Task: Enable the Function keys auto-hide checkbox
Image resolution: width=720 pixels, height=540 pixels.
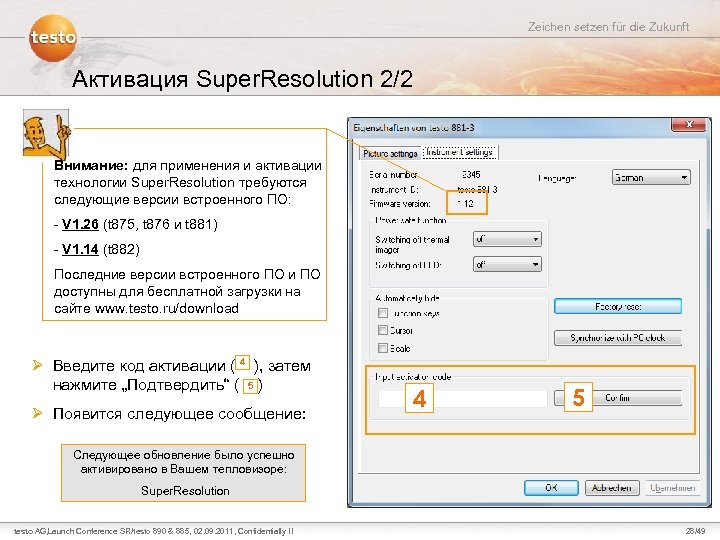Action: tap(382, 313)
